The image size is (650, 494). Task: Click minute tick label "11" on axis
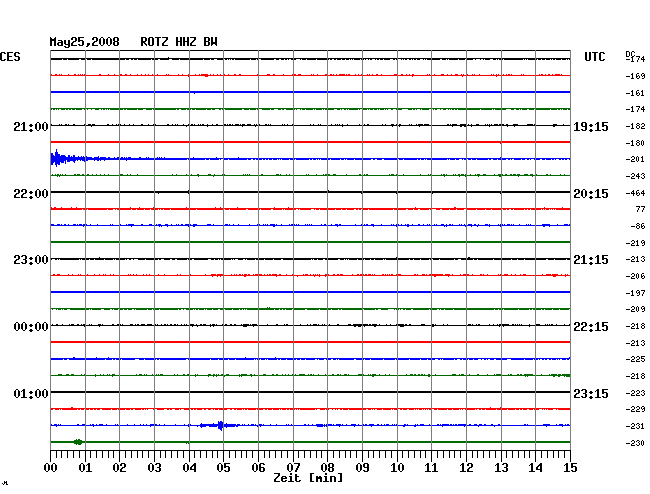click(431, 468)
